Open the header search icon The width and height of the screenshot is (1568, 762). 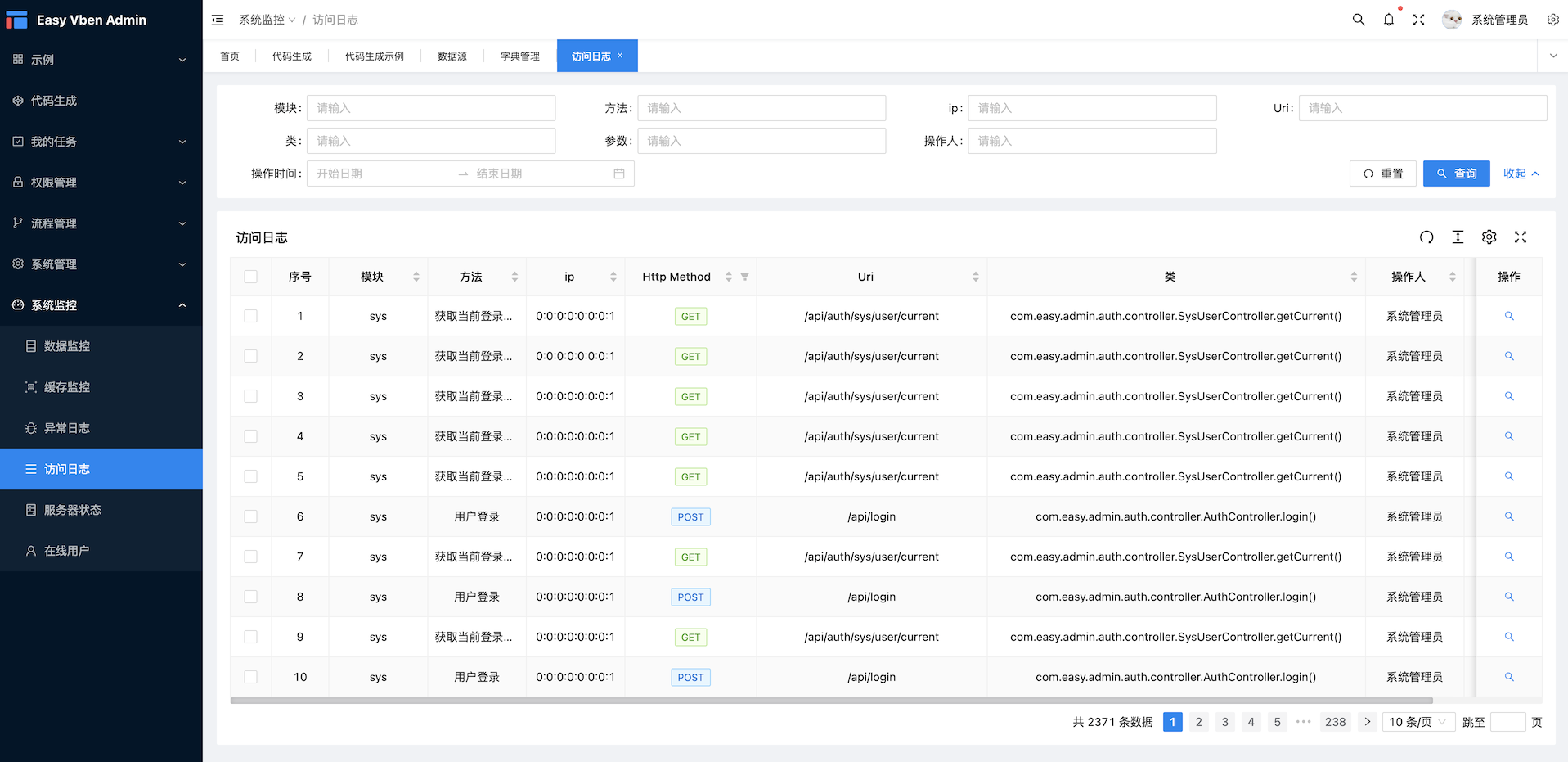pos(1359,20)
